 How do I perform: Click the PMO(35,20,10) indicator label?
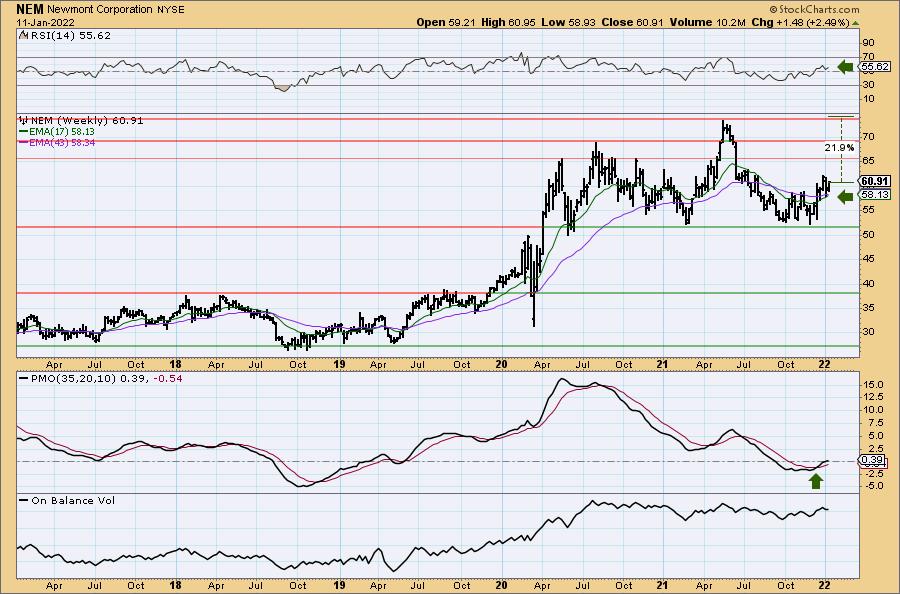click(73, 379)
